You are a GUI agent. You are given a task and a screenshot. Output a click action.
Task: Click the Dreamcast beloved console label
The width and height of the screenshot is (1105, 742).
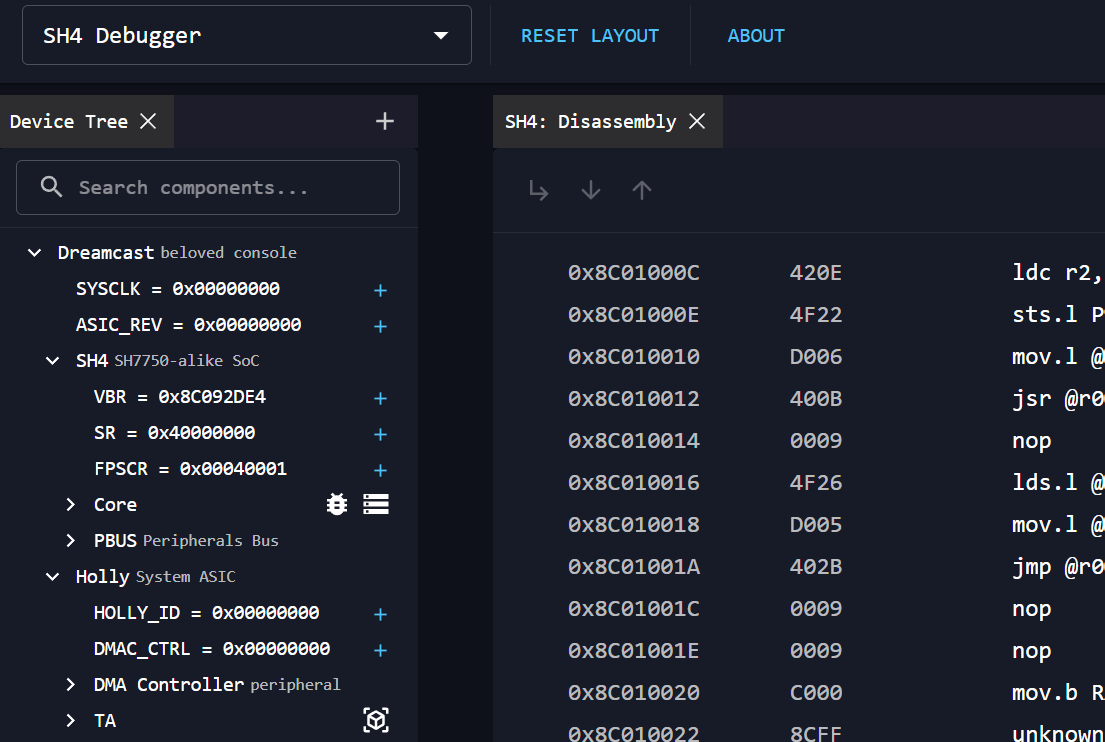[x=177, y=252]
